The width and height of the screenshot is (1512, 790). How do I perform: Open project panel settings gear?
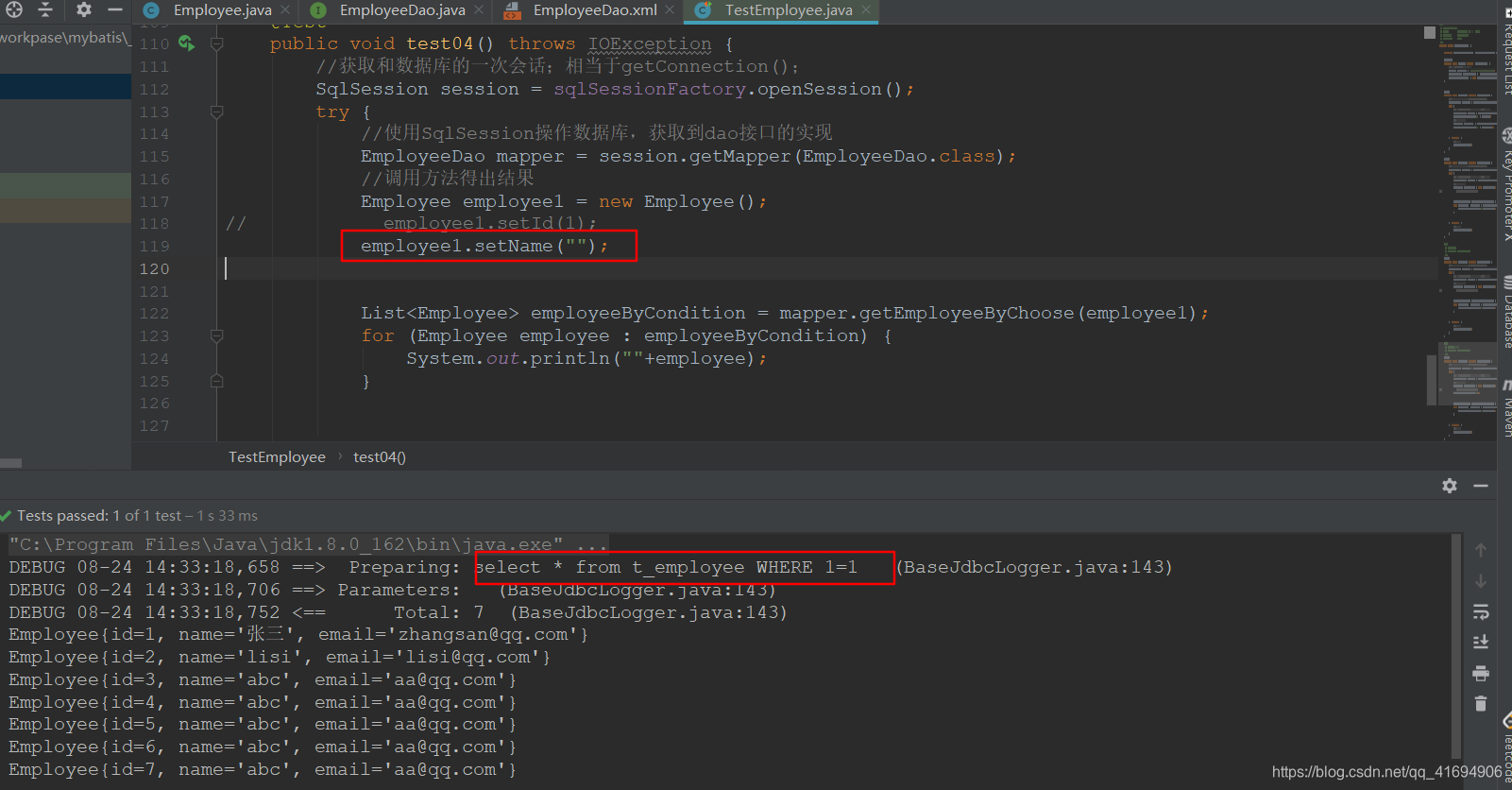pos(84,9)
